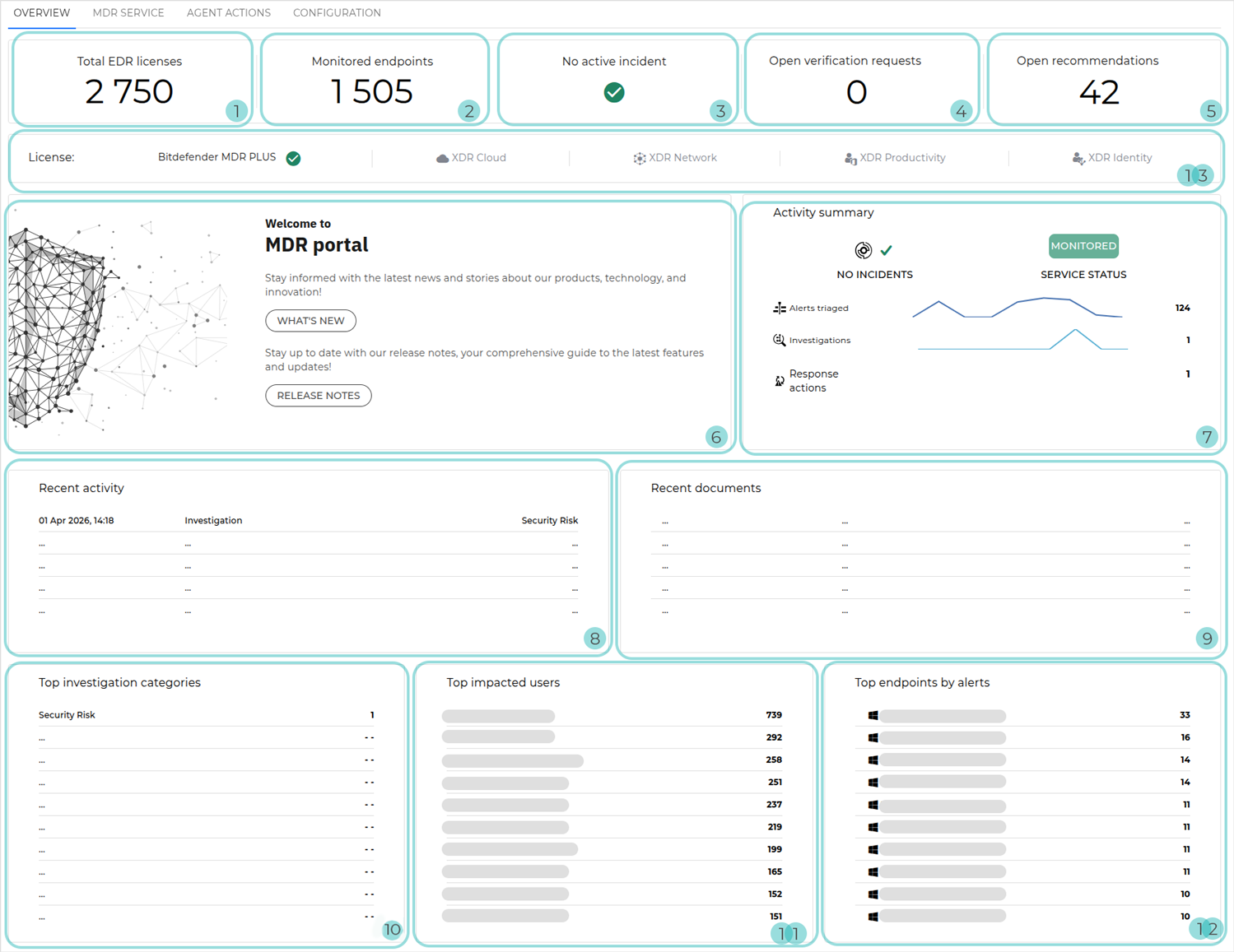The height and width of the screenshot is (952, 1234).
Task: Click the Bitdefender MDR PLUS license checkmark
Action: point(293,158)
